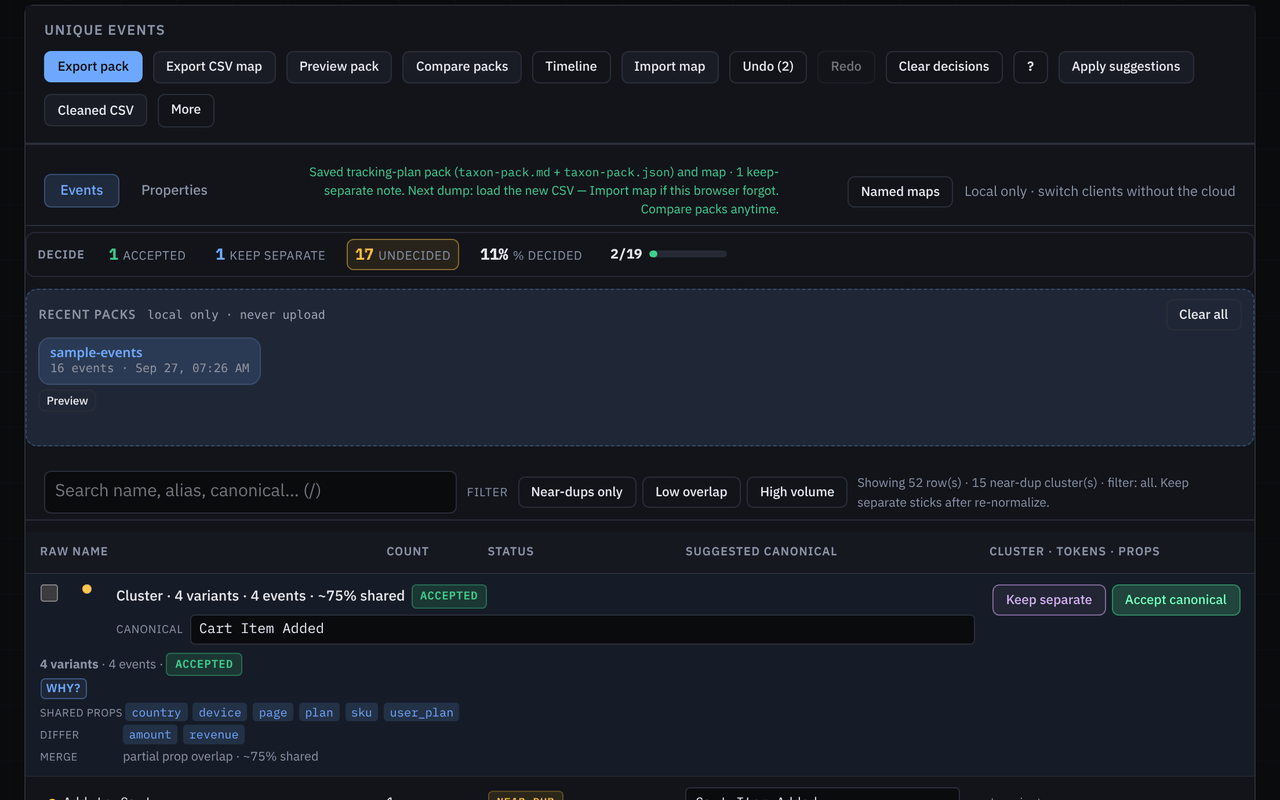The width and height of the screenshot is (1280, 800).
Task: Toggle the High volume filter
Action: click(x=797, y=492)
